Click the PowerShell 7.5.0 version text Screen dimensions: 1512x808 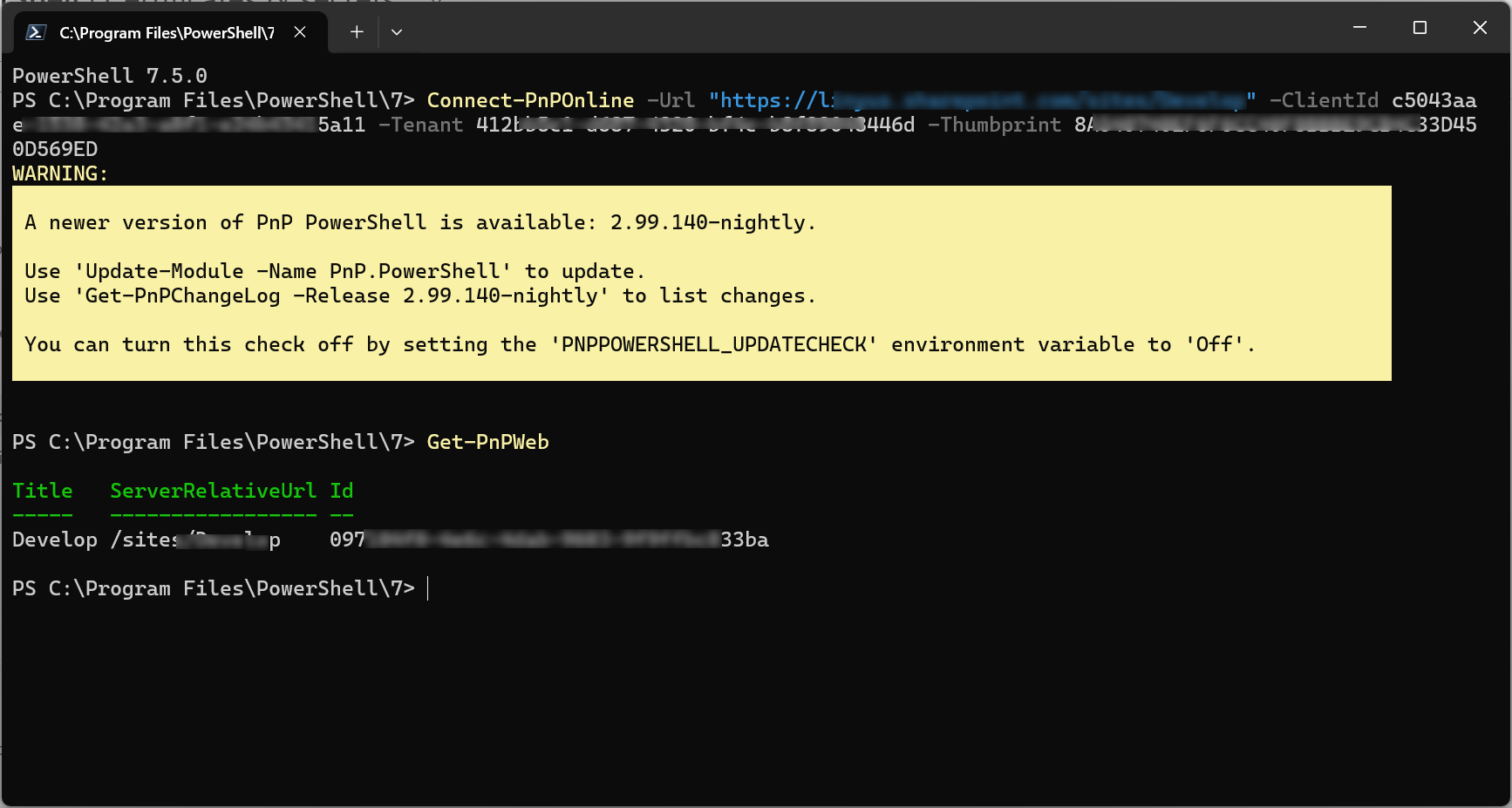(110, 75)
